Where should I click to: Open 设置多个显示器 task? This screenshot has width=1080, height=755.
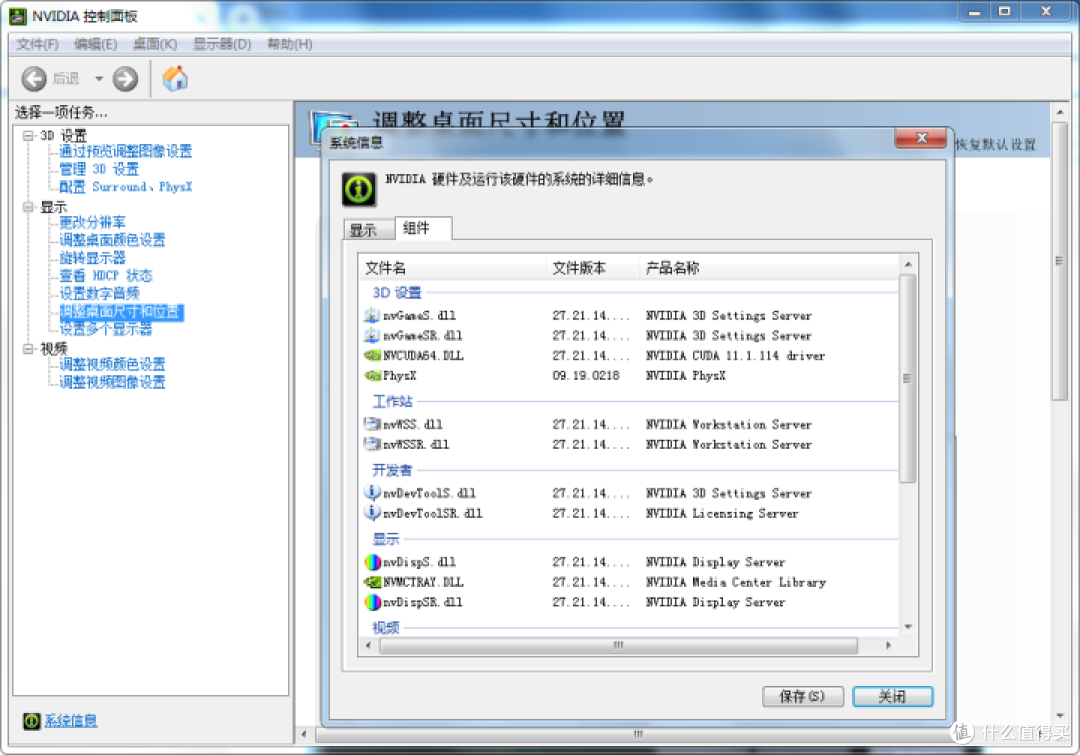105,329
